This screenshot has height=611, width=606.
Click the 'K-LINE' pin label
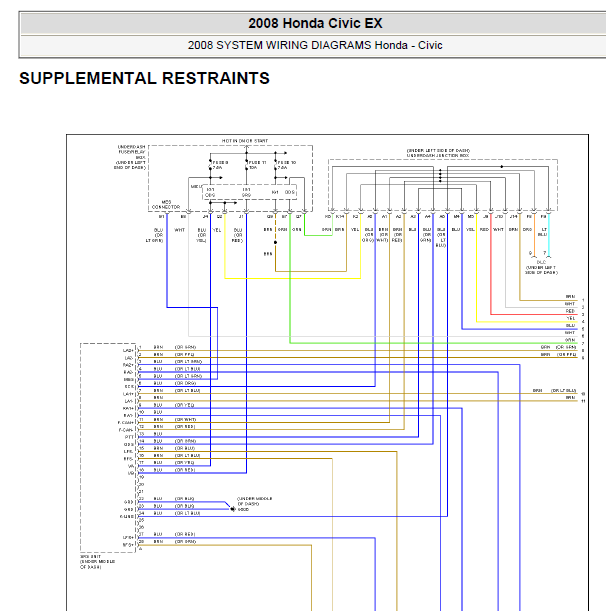tap(127, 517)
